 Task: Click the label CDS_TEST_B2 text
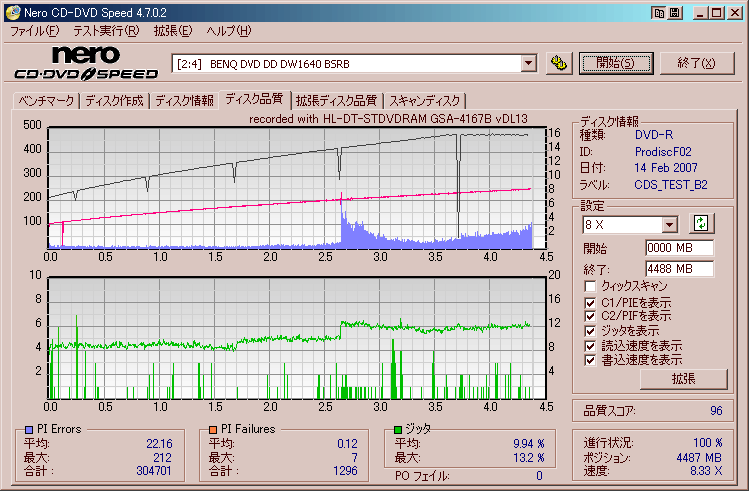[671, 185]
